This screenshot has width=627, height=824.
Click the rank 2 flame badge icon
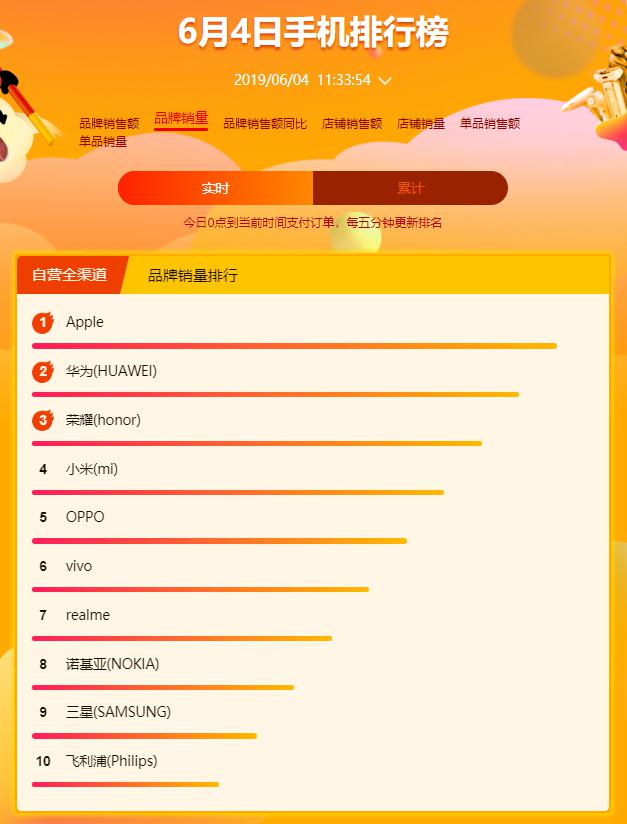pos(43,372)
